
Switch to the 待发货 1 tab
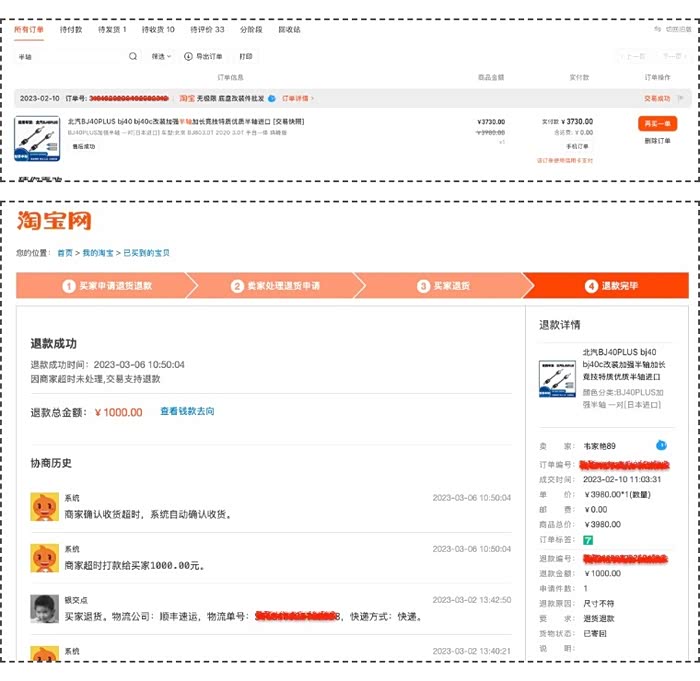(x=112, y=29)
